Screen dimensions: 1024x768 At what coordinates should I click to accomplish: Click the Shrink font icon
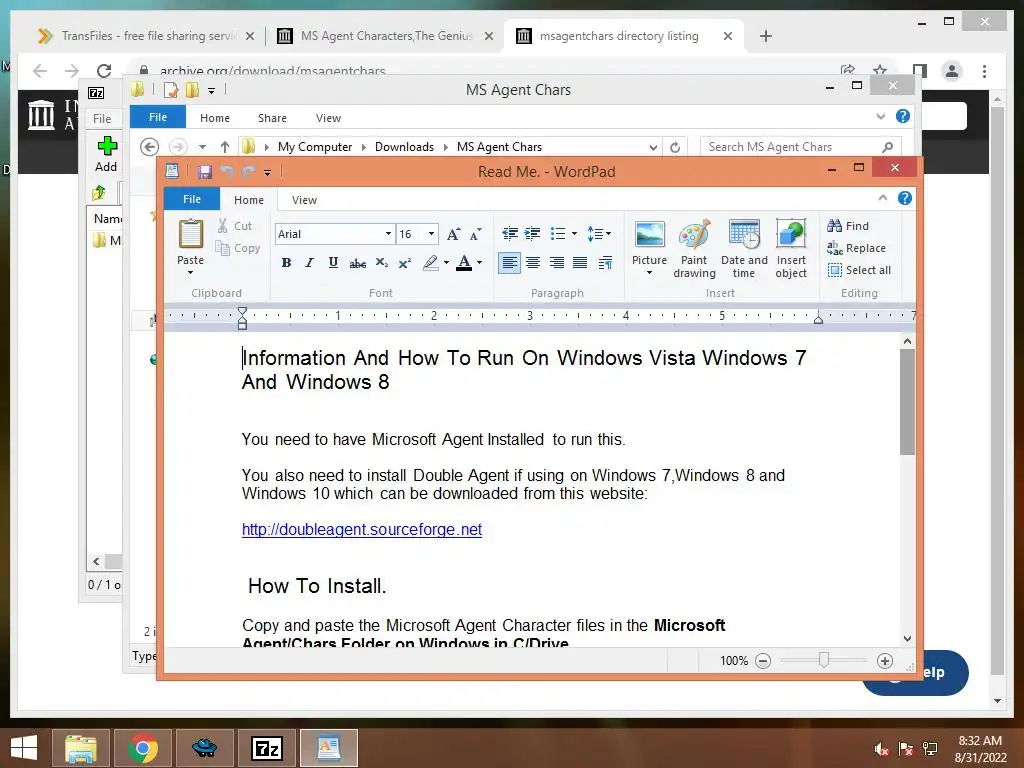point(476,234)
